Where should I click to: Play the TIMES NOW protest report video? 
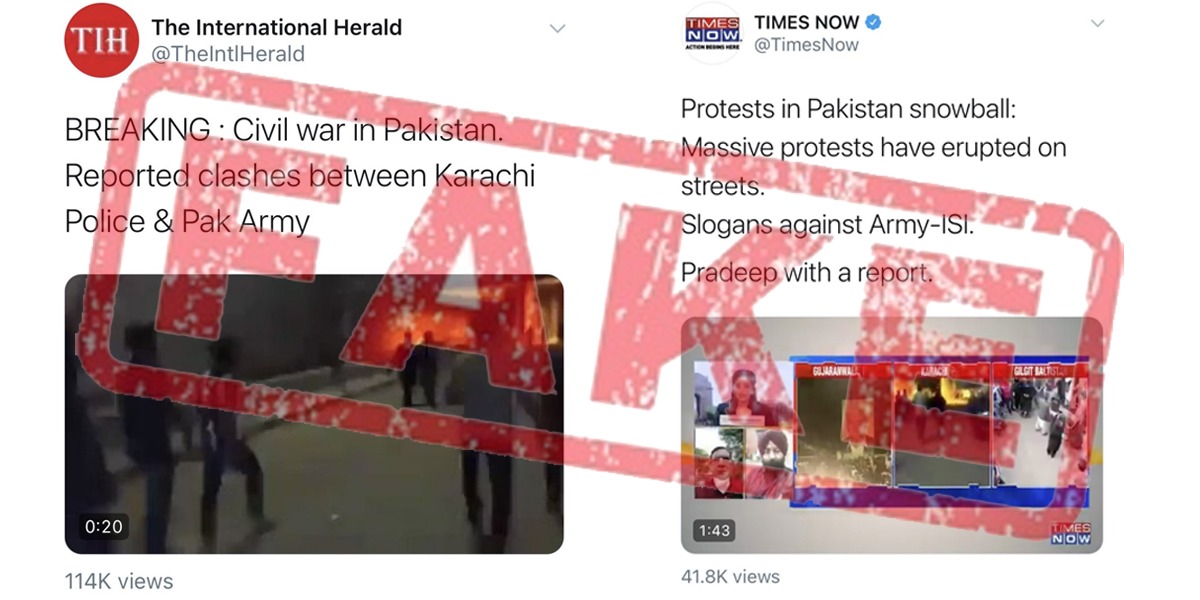coord(892,435)
